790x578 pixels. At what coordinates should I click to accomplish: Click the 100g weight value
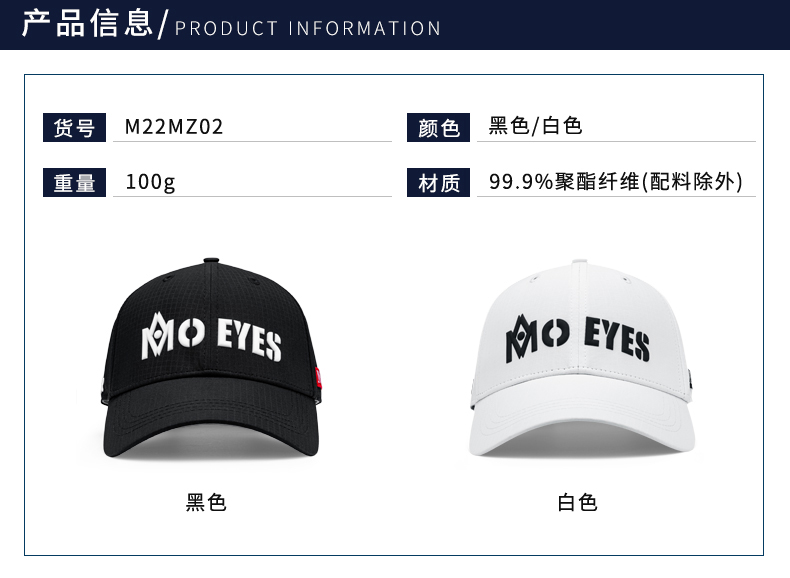150,182
